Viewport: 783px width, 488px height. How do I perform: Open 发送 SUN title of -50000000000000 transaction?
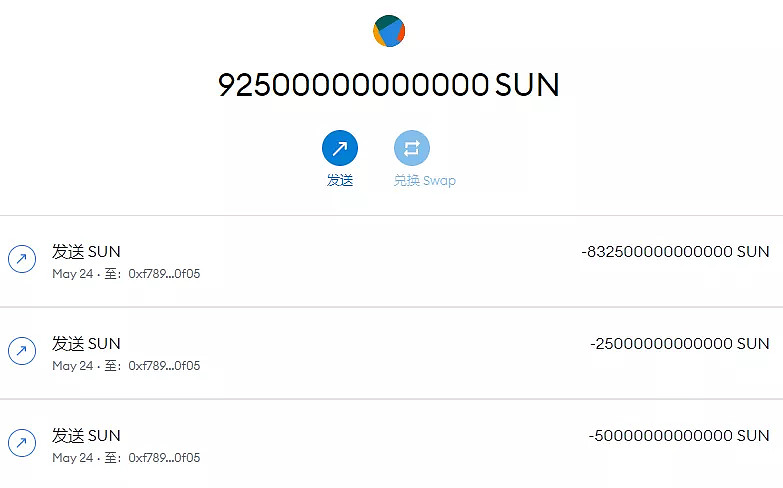(86, 435)
